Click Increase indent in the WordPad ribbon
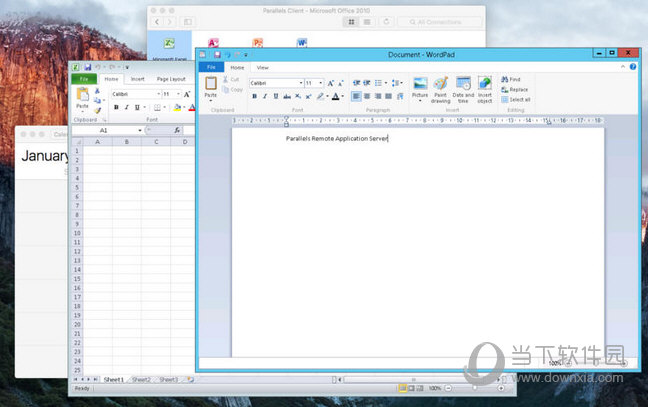The height and width of the screenshot is (407, 648). [x=367, y=83]
